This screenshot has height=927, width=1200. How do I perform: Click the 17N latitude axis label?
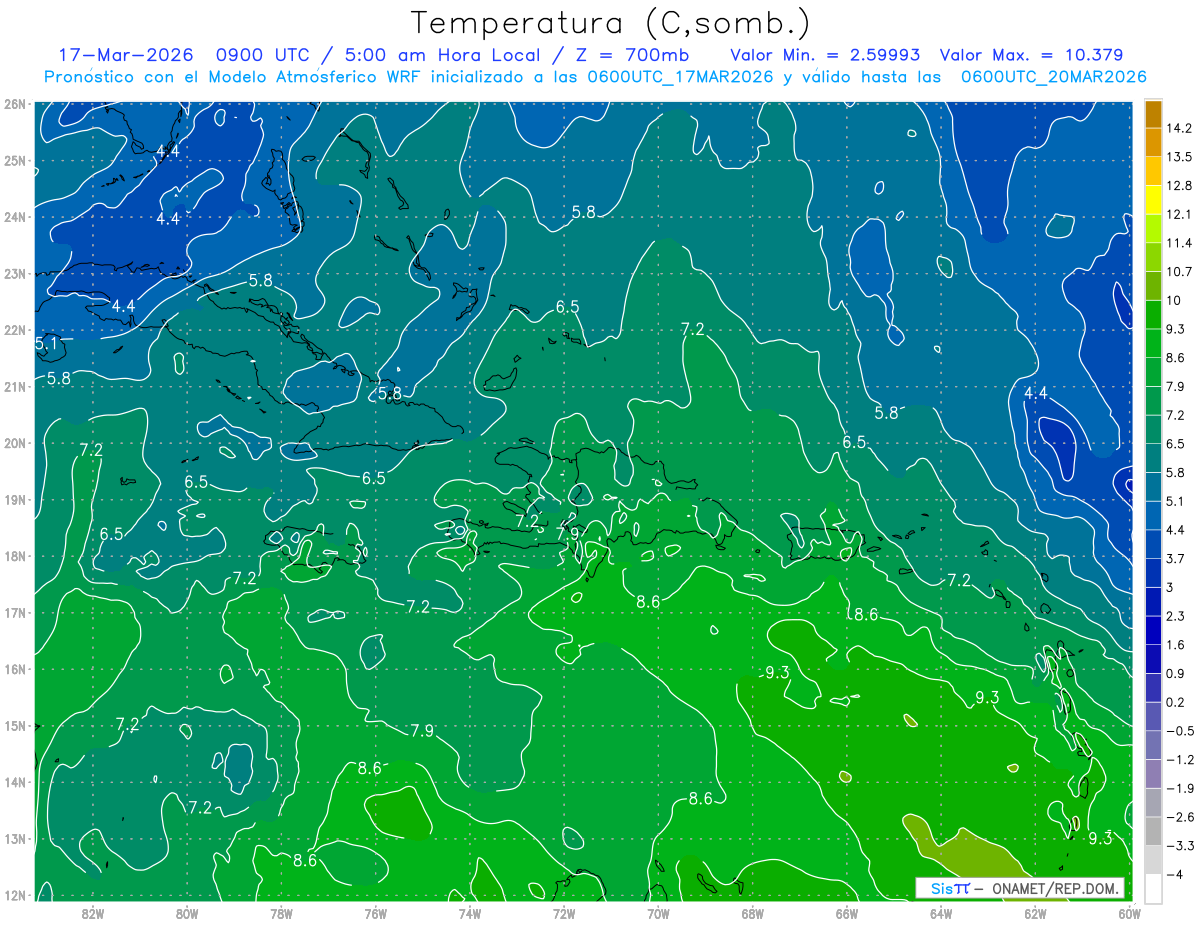coord(14,613)
